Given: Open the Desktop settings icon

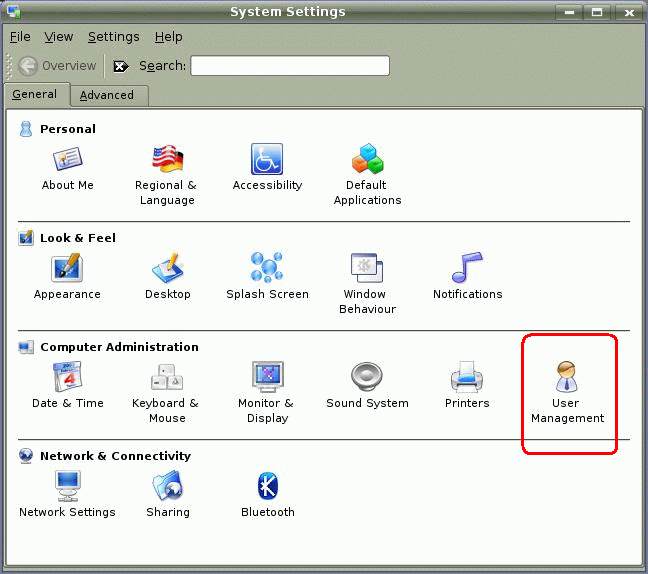Looking at the screenshot, I should (167, 269).
